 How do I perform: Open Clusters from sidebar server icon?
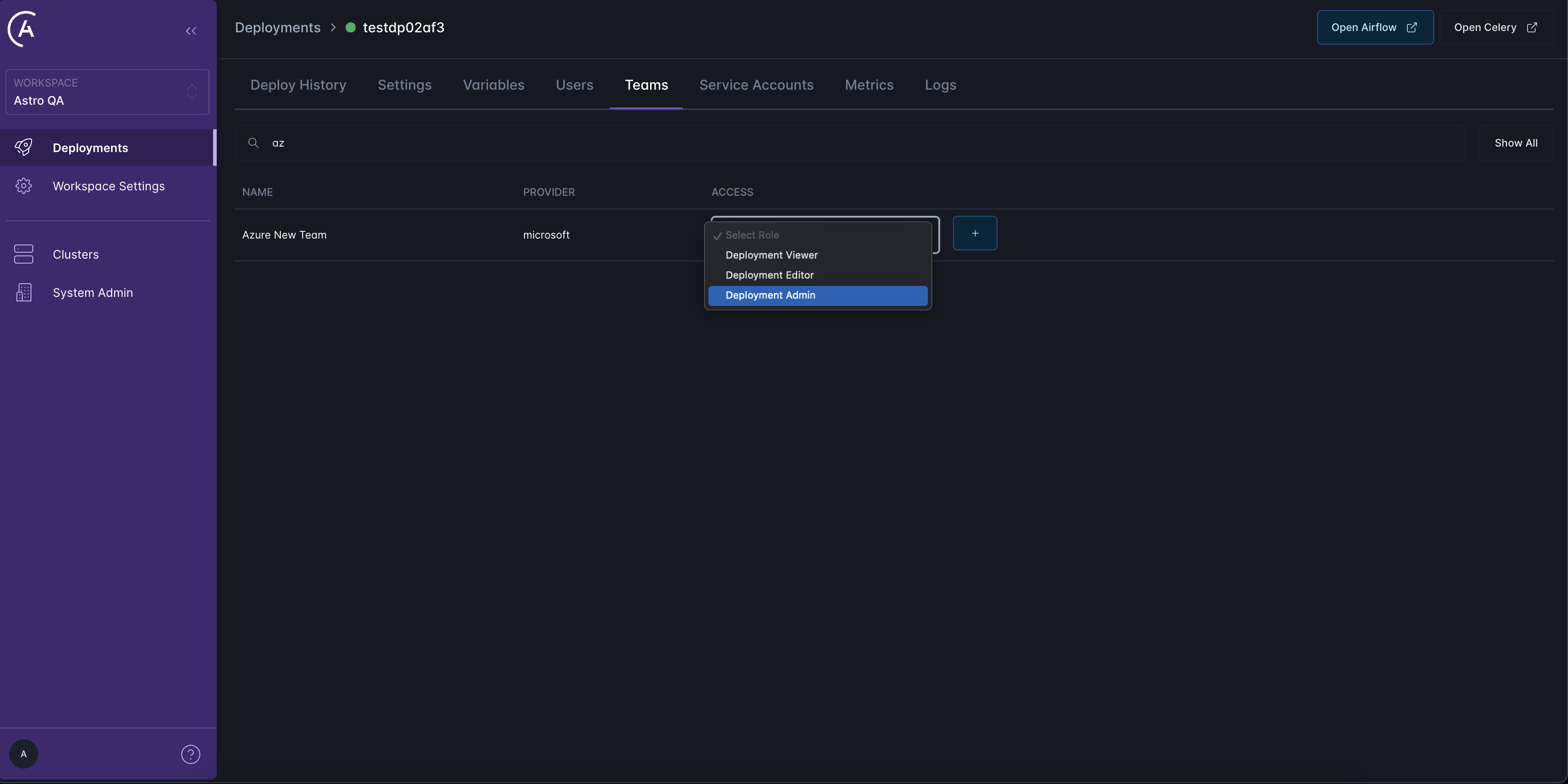[x=23, y=254]
